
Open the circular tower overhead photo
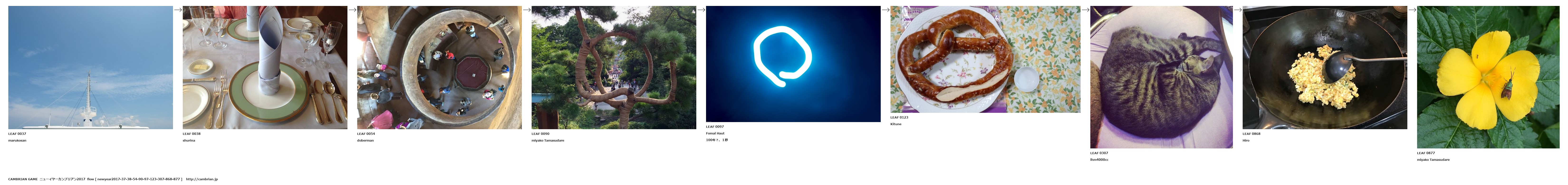point(439,67)
